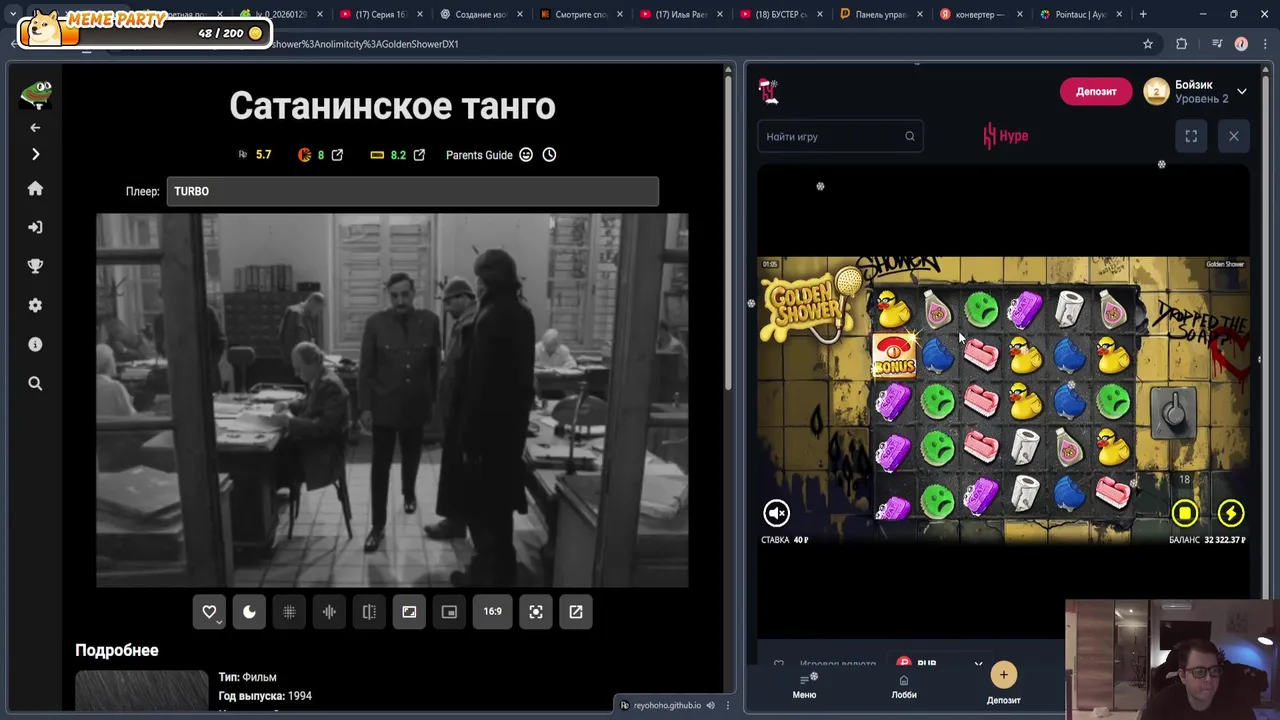Click the 5.7 rating value
Image resolution: width=1280 pixels, height=720 pixels.
click(x=263, y=155)
